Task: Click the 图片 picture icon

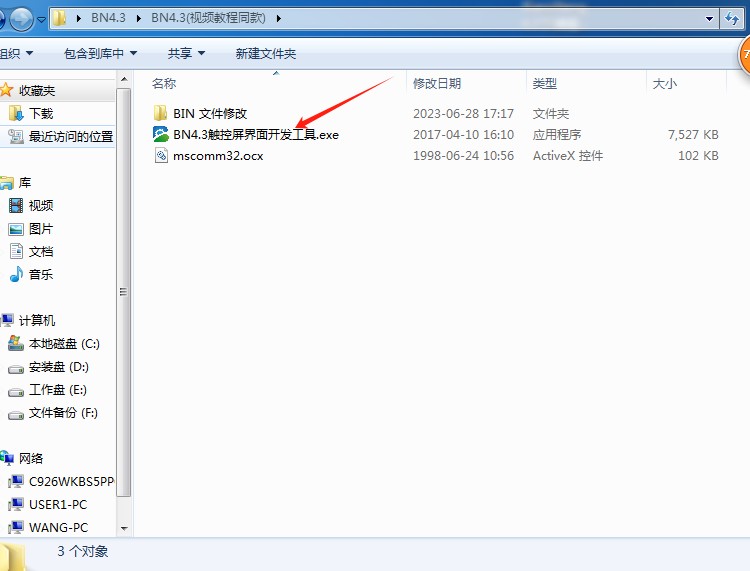Action: coord(16,229)
